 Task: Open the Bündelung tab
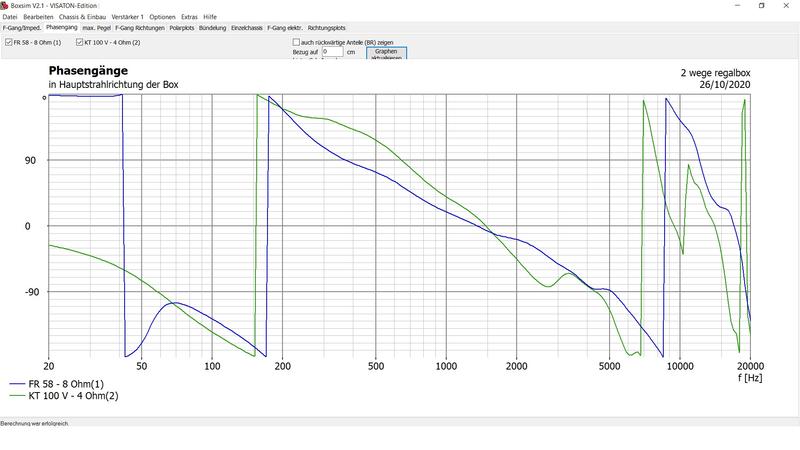212,28
